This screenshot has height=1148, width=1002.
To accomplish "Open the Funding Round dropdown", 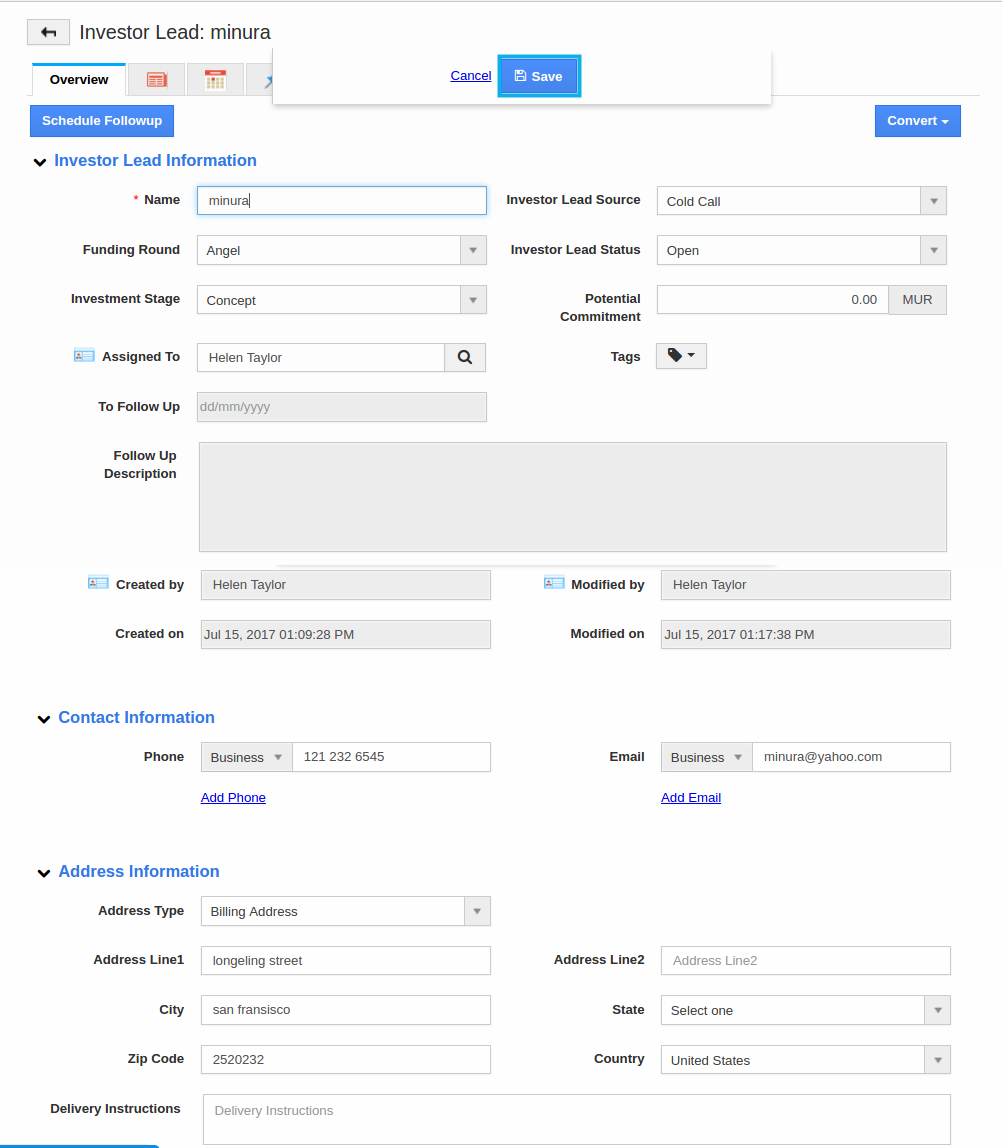I will [x=341, y=250].
